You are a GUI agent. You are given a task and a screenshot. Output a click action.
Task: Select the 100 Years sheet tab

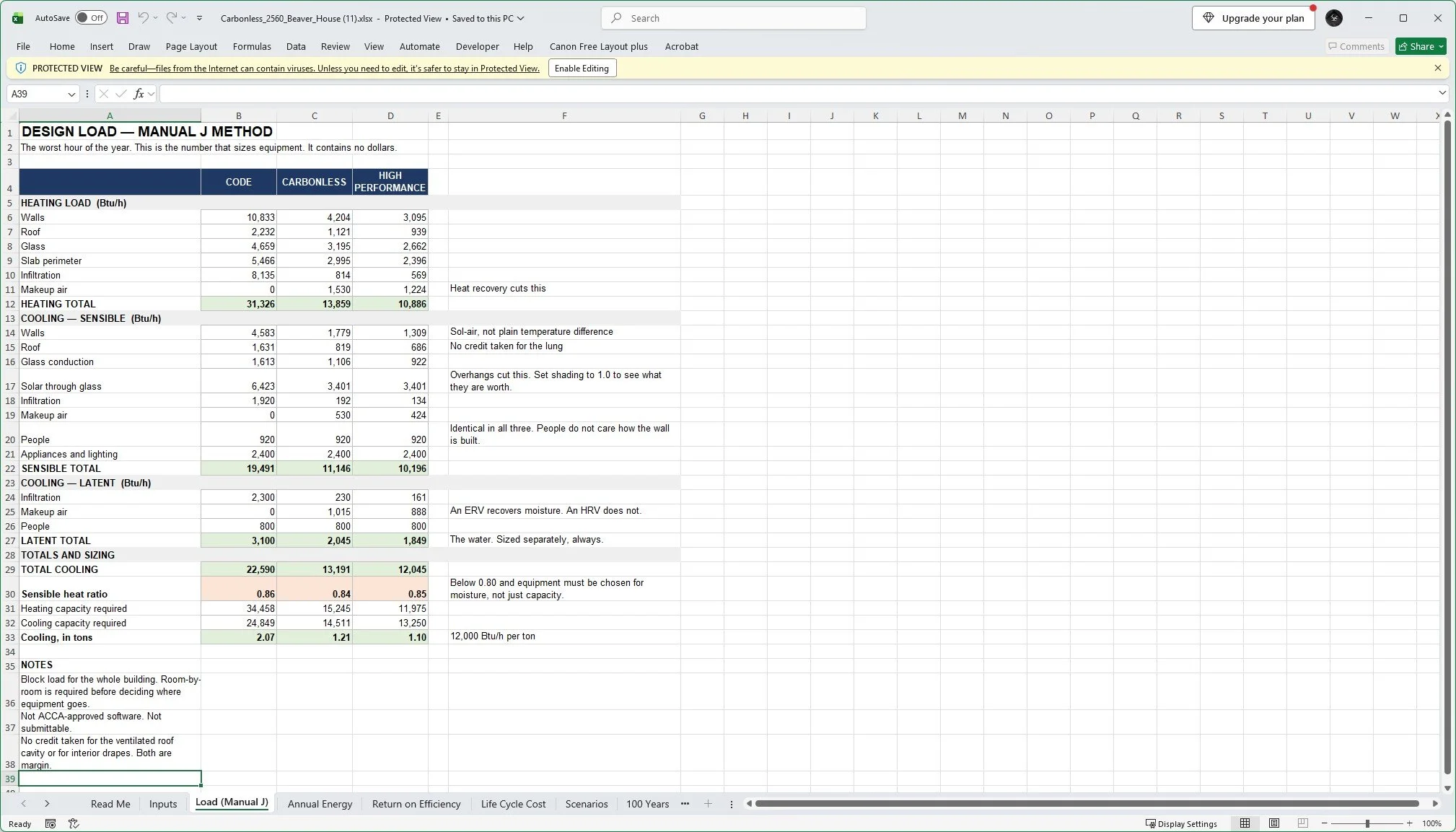tap(648, 804)
